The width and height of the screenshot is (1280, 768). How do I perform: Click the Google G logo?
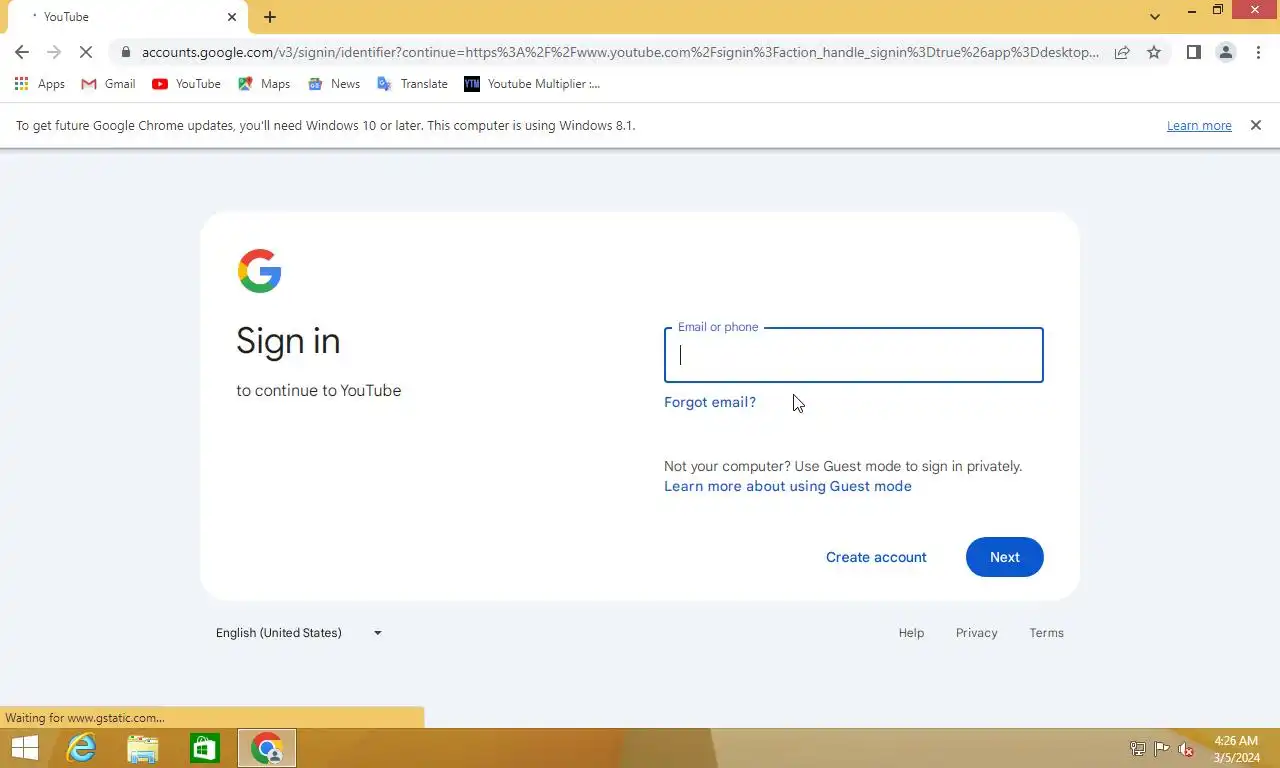click(260, 271)
